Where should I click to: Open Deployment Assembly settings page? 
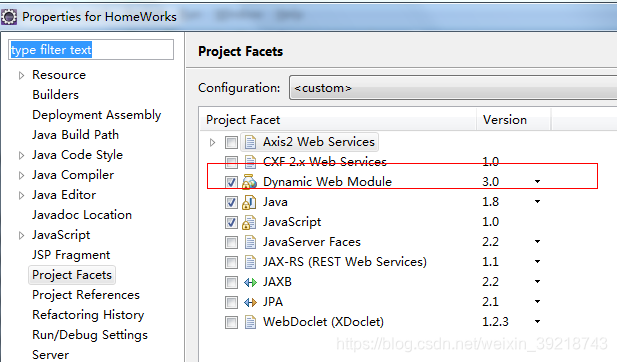click(96, 115)
